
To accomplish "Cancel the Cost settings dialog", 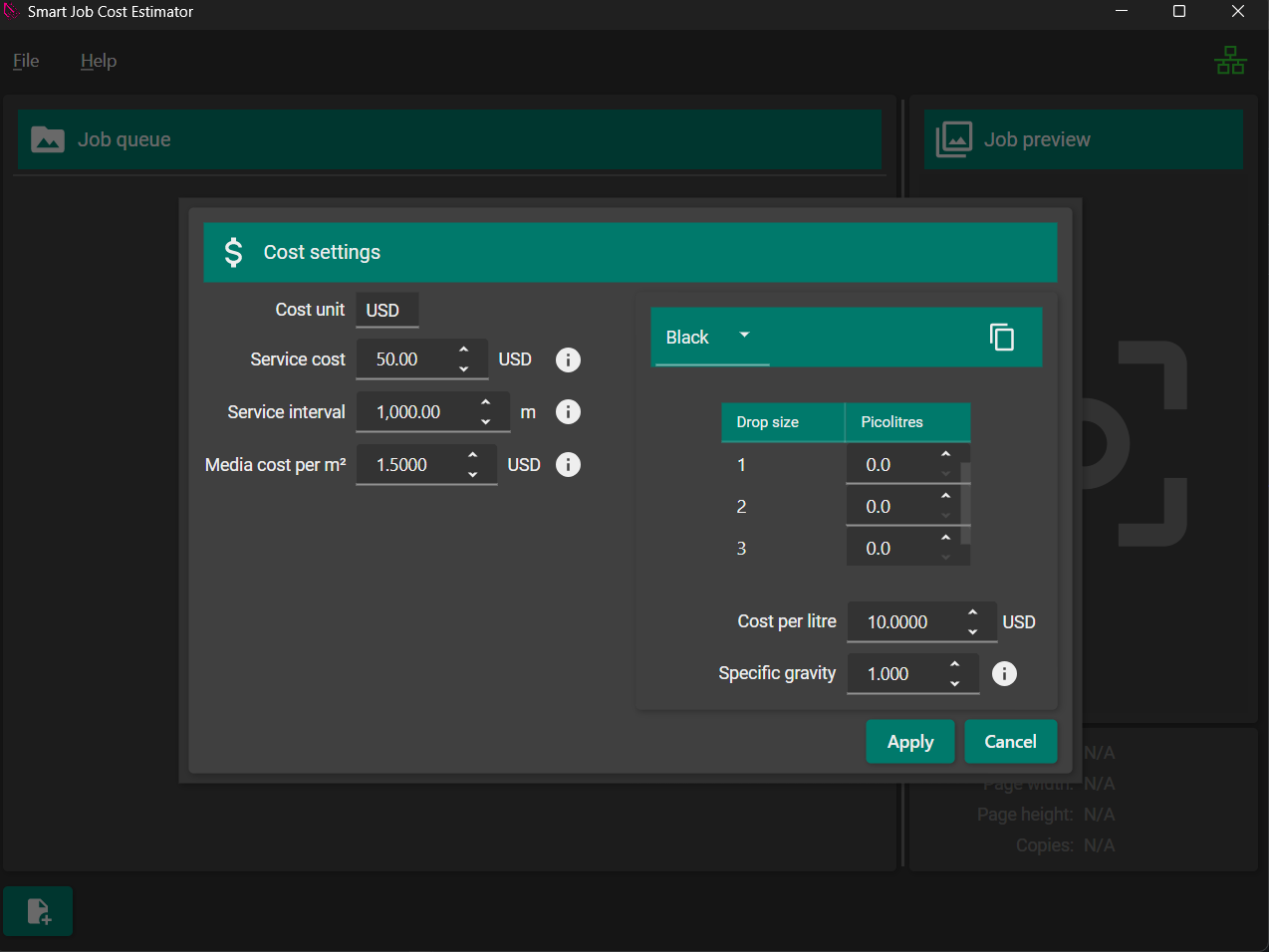I will [1010, 741].
